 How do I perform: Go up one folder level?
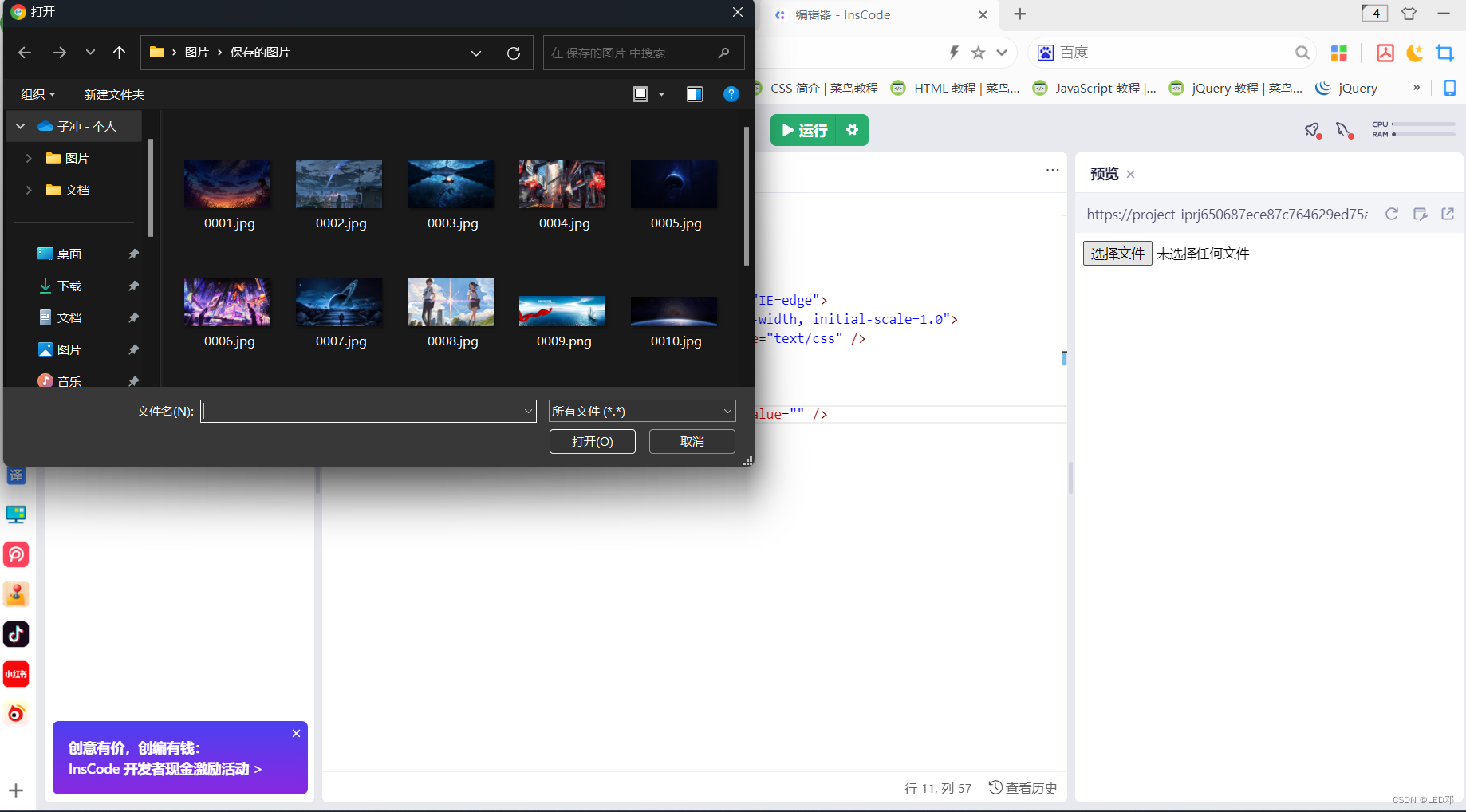click(x=119, y=53)
